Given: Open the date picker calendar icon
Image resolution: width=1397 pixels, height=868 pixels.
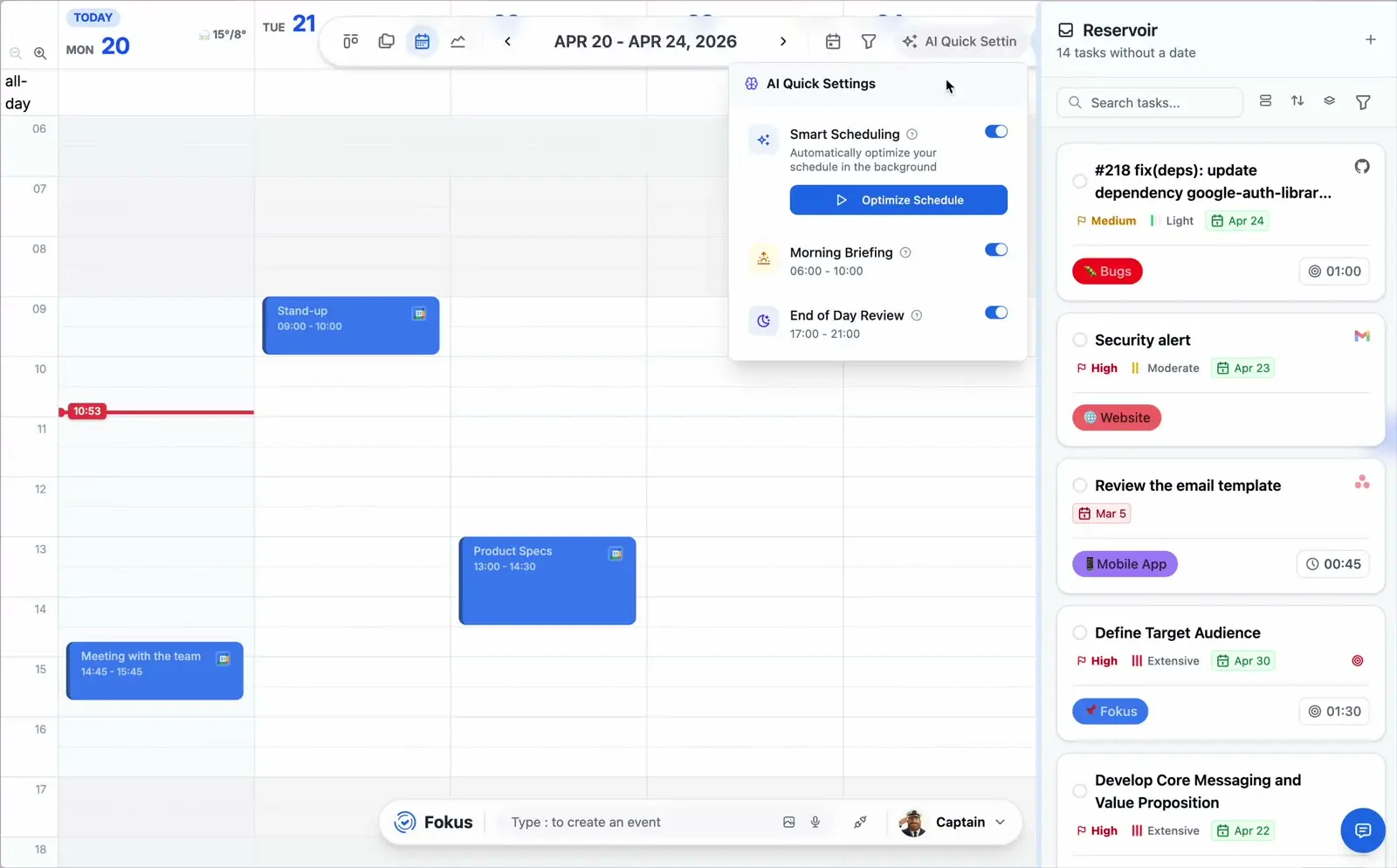Looking at the screenshot, I should coord(833,41).
